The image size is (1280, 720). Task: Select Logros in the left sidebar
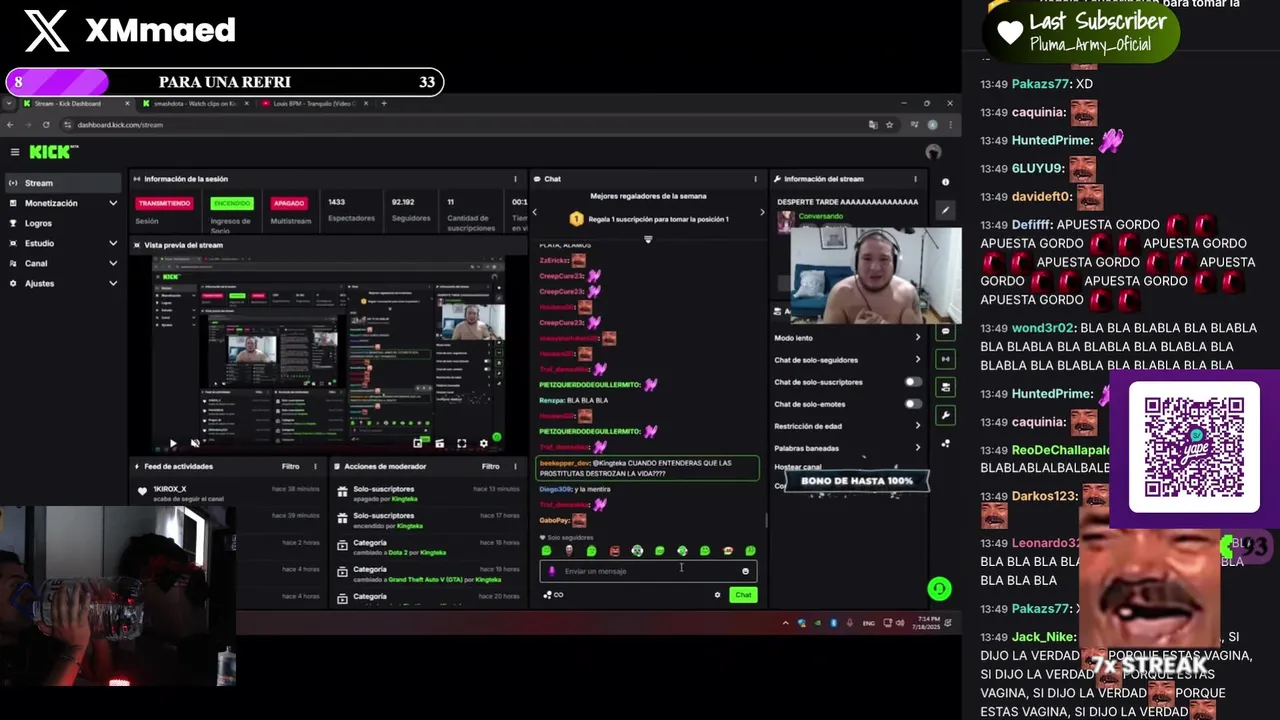coord(62,223)
